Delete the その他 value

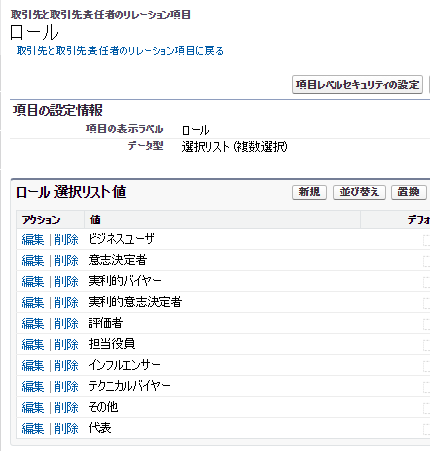coord(66,407)
